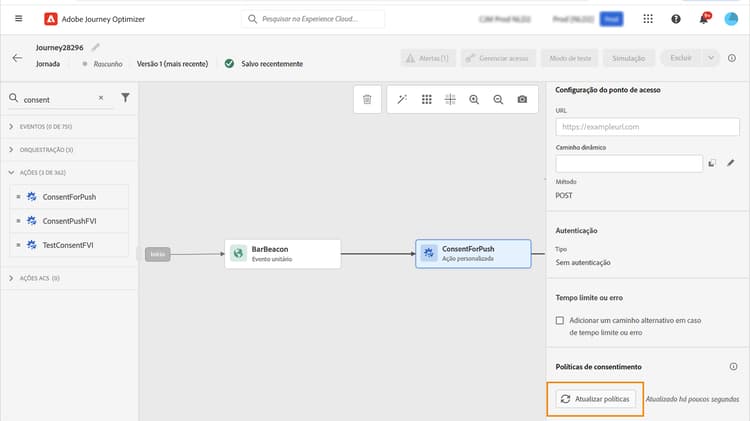Open the hamburger navigation menu
This screenshot has width=750, height=421.
(x=18, y=19)
